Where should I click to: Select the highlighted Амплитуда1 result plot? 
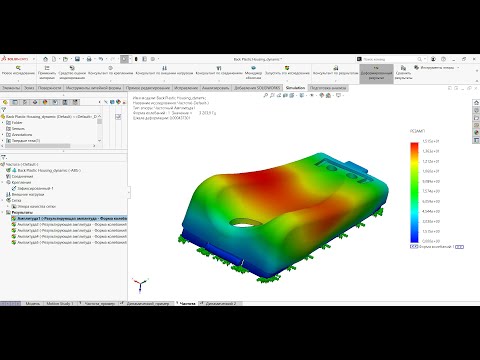69,219
